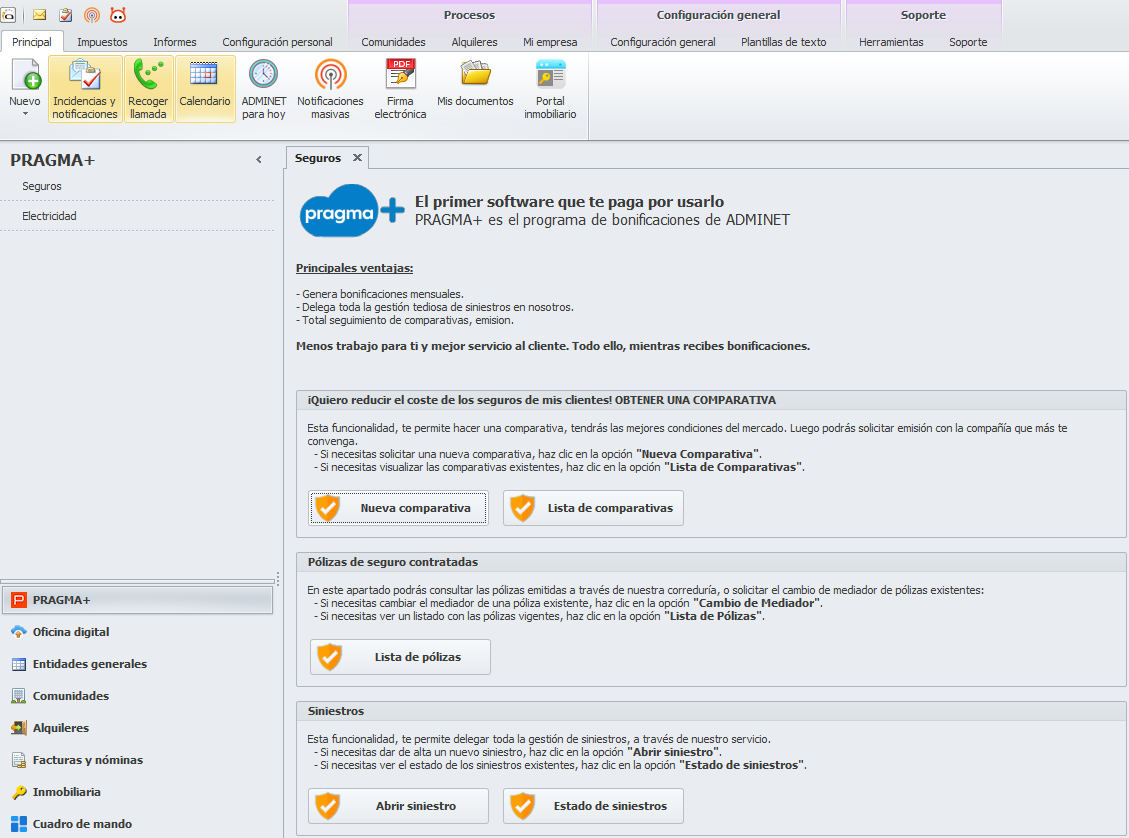Screen dimensions: 1129x838
Task: Open the Comunidades ribbon tab
Action: (x=393, y=42)
